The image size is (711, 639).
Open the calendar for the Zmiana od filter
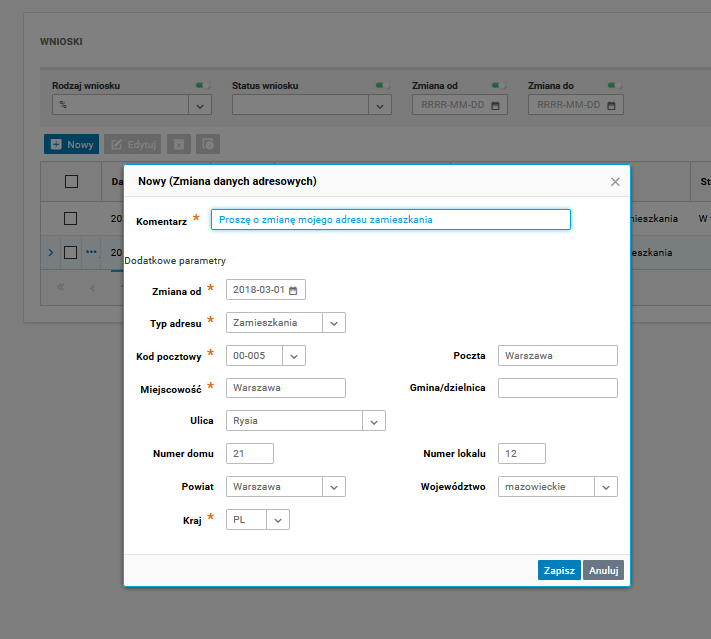[x=499, y=105]
